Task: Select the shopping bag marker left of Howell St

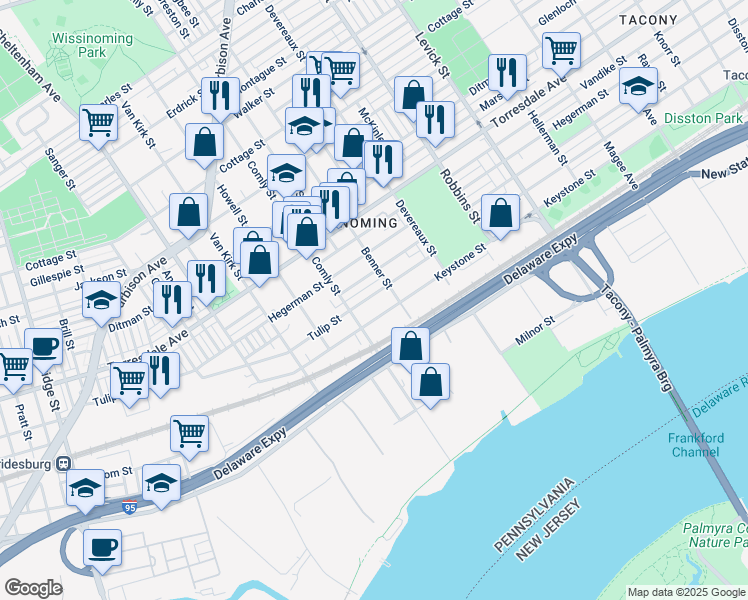Action: [188, 213]
